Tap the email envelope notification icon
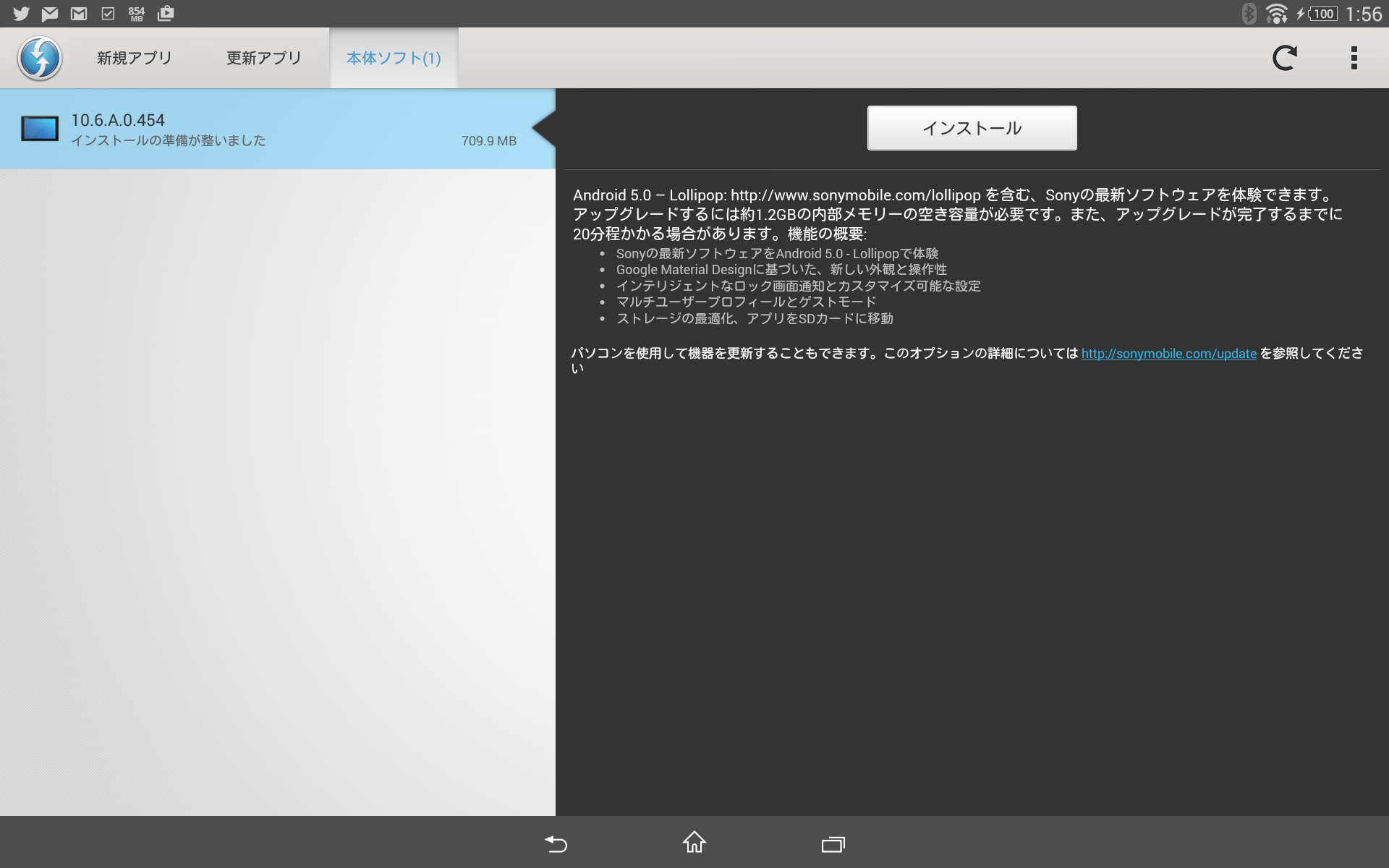The height and width of the screenshot is (868, 1389). point(50,14)
